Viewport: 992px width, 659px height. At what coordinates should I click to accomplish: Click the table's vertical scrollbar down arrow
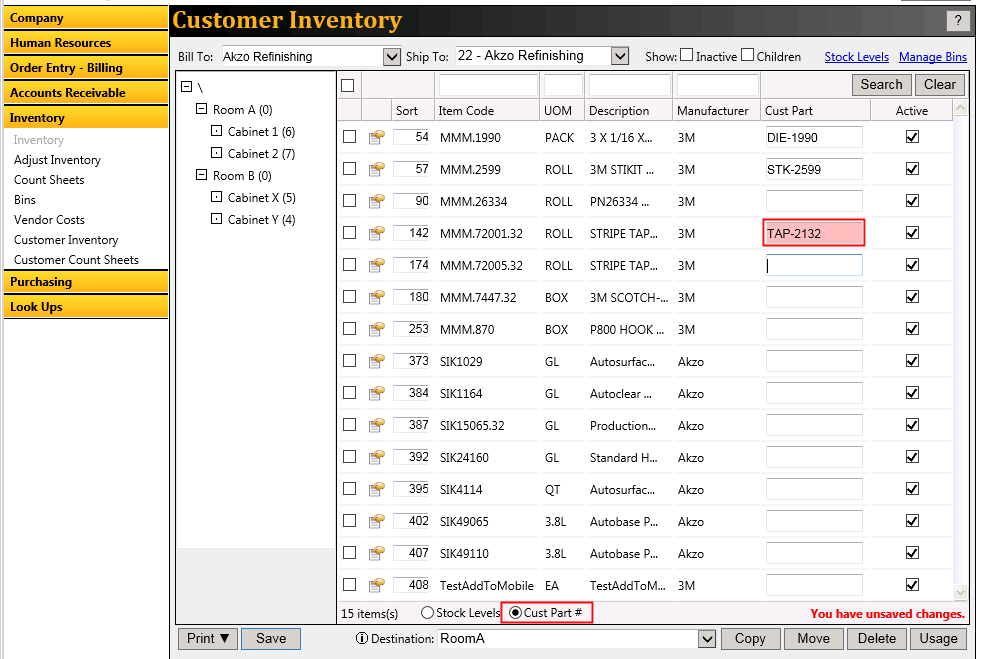[x=961, y=593]
